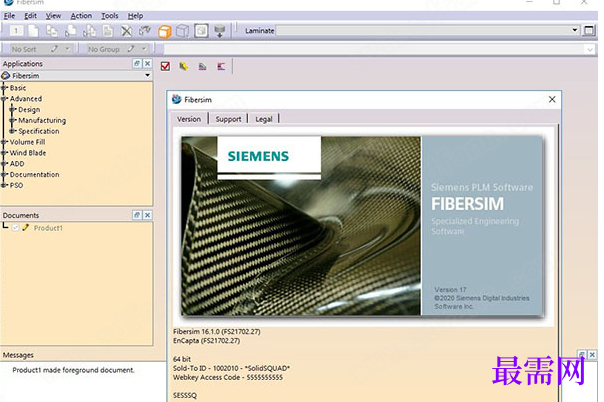This screenshot has width=604, height=402.
Task: Expand the Design tree node
Action: click(x=13, y=109)
